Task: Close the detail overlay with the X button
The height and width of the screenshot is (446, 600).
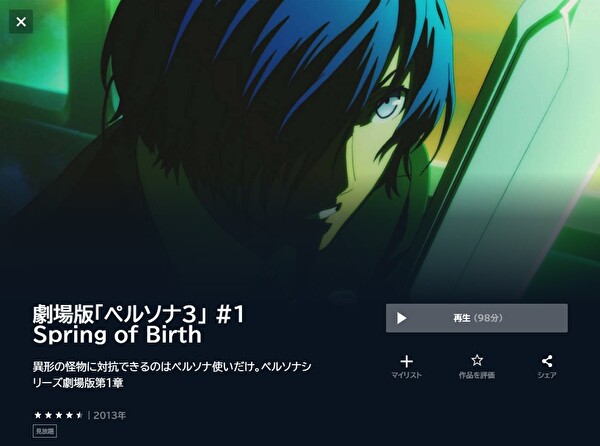Action: coord(21,21)
